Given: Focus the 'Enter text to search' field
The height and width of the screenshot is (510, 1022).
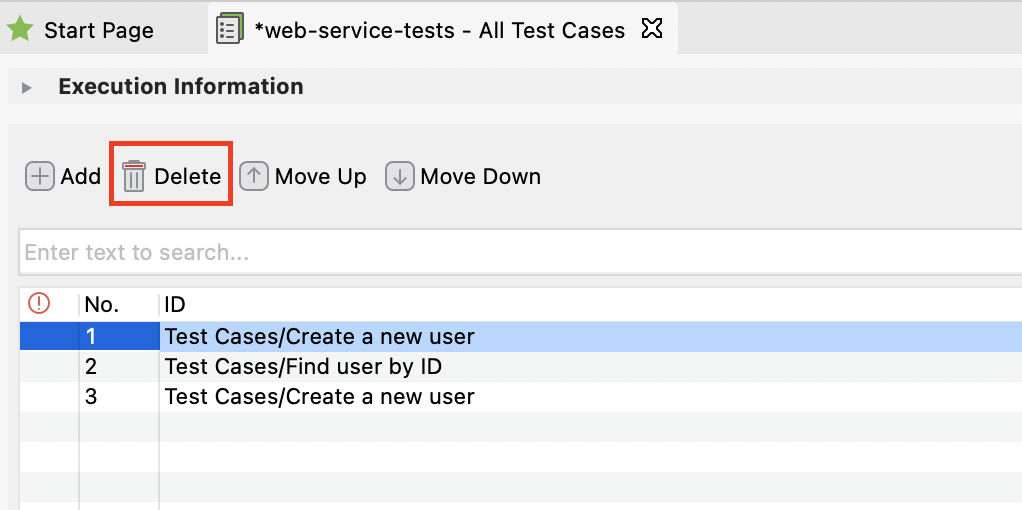Looking at the screenshot, I should click(x=500, y=252).
